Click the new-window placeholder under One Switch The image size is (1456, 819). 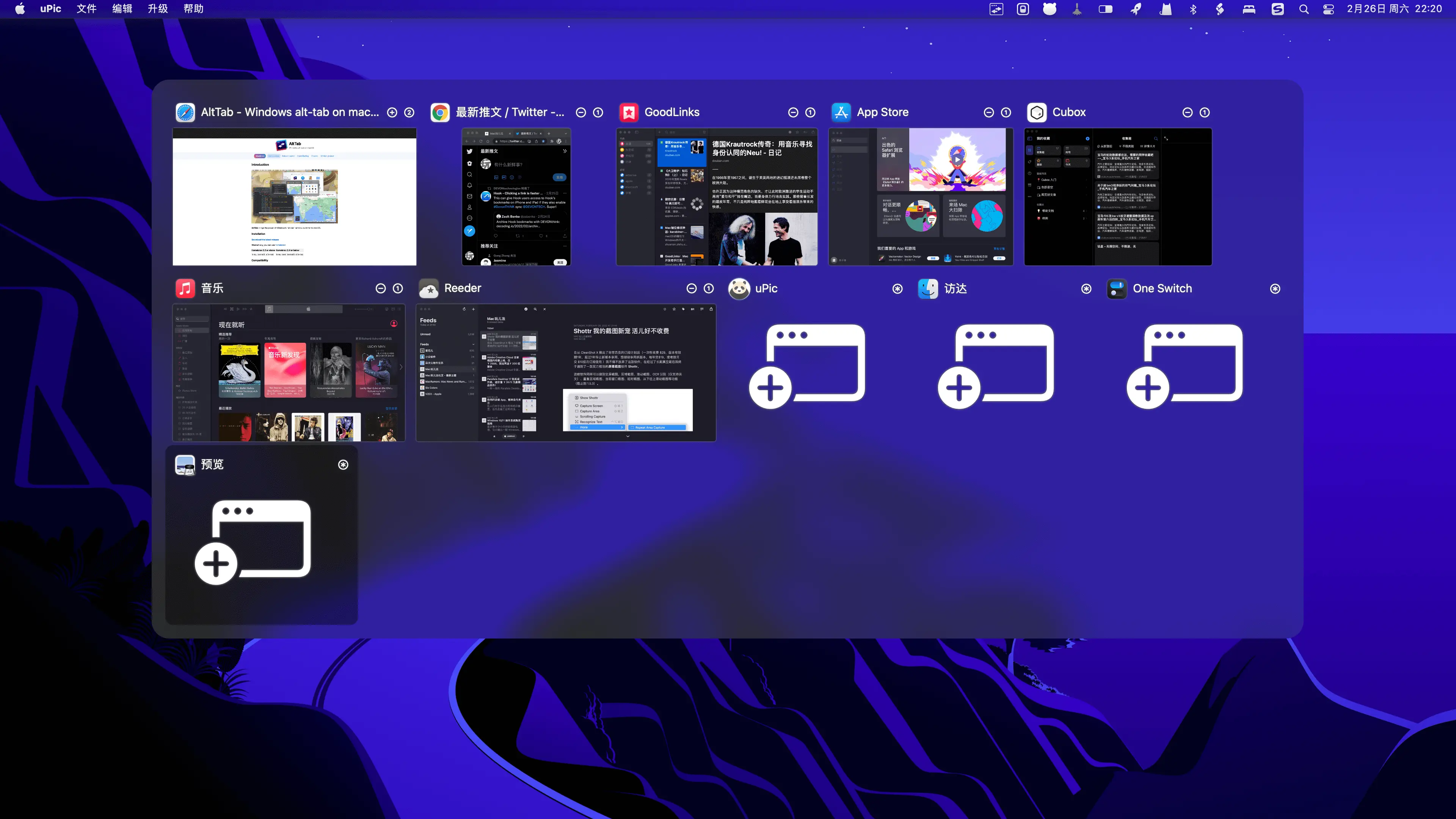(1184, 366)
